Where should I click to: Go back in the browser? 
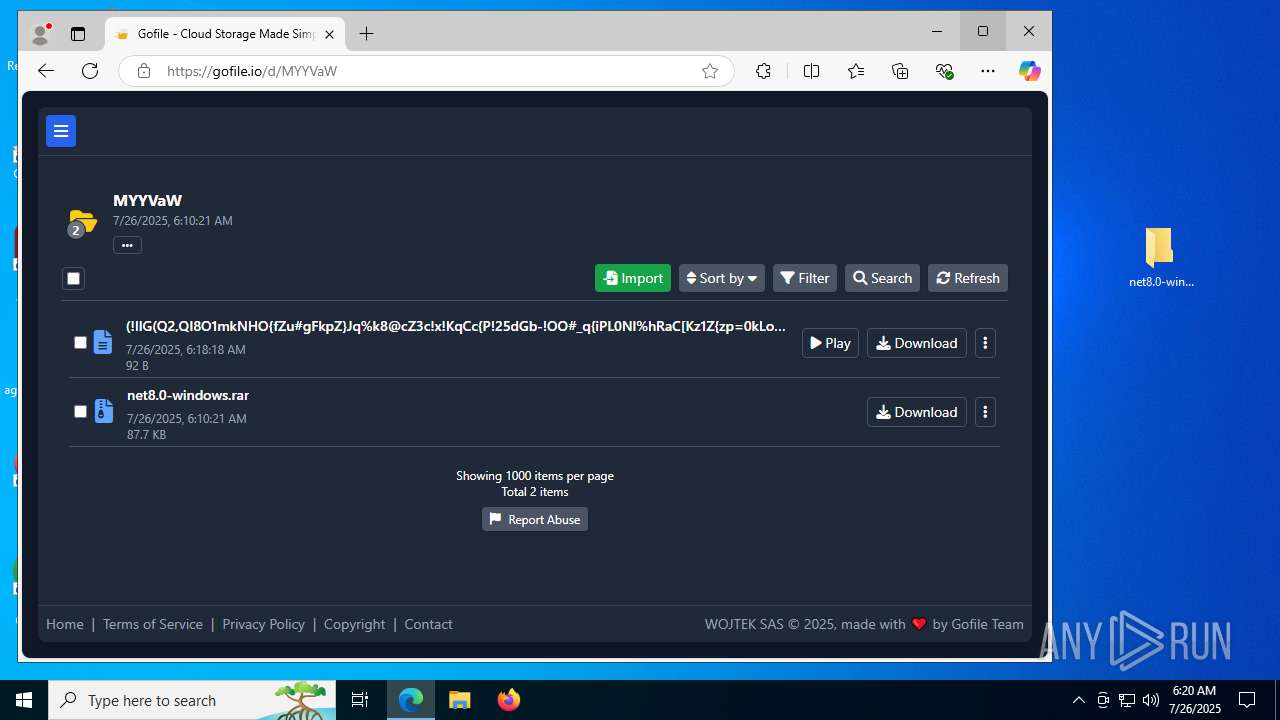click(45, 71)
